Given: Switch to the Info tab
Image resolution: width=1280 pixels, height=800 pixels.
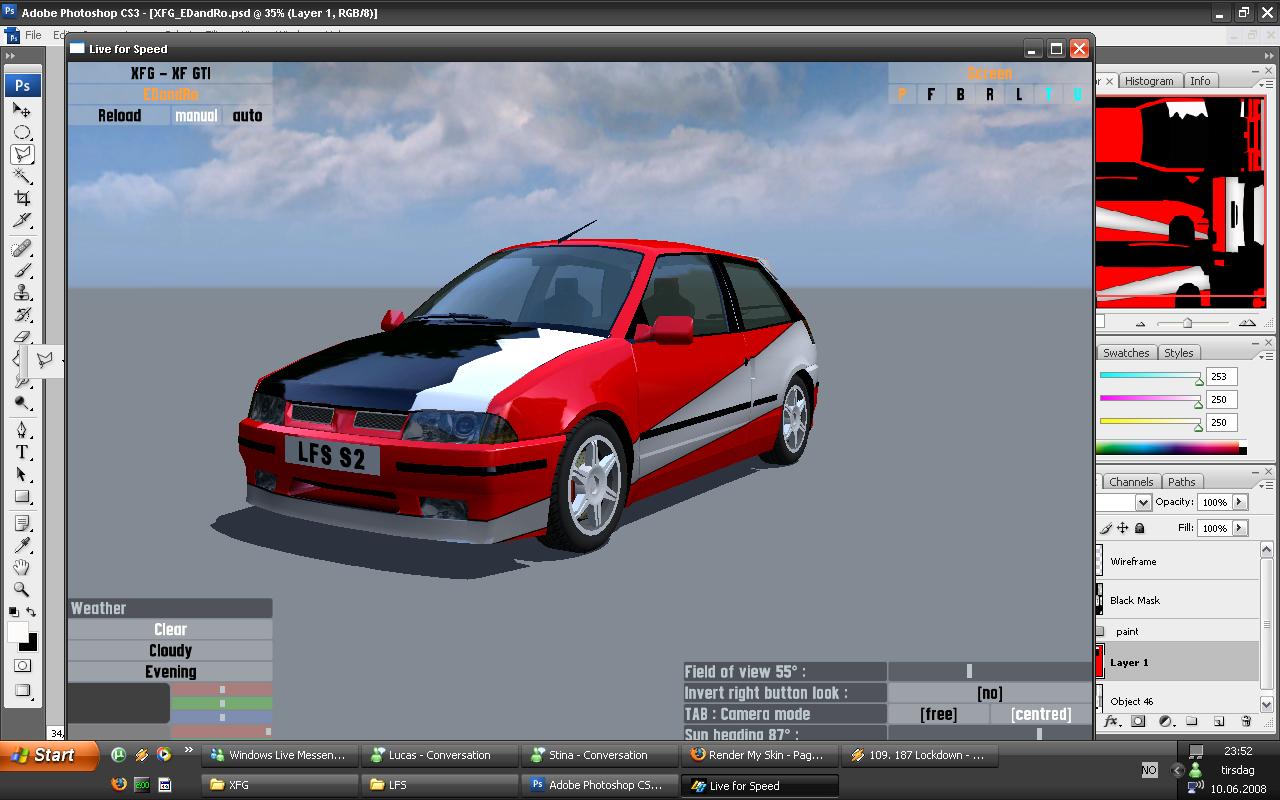Looking at the screenshot, I should tap(1200, 81).
